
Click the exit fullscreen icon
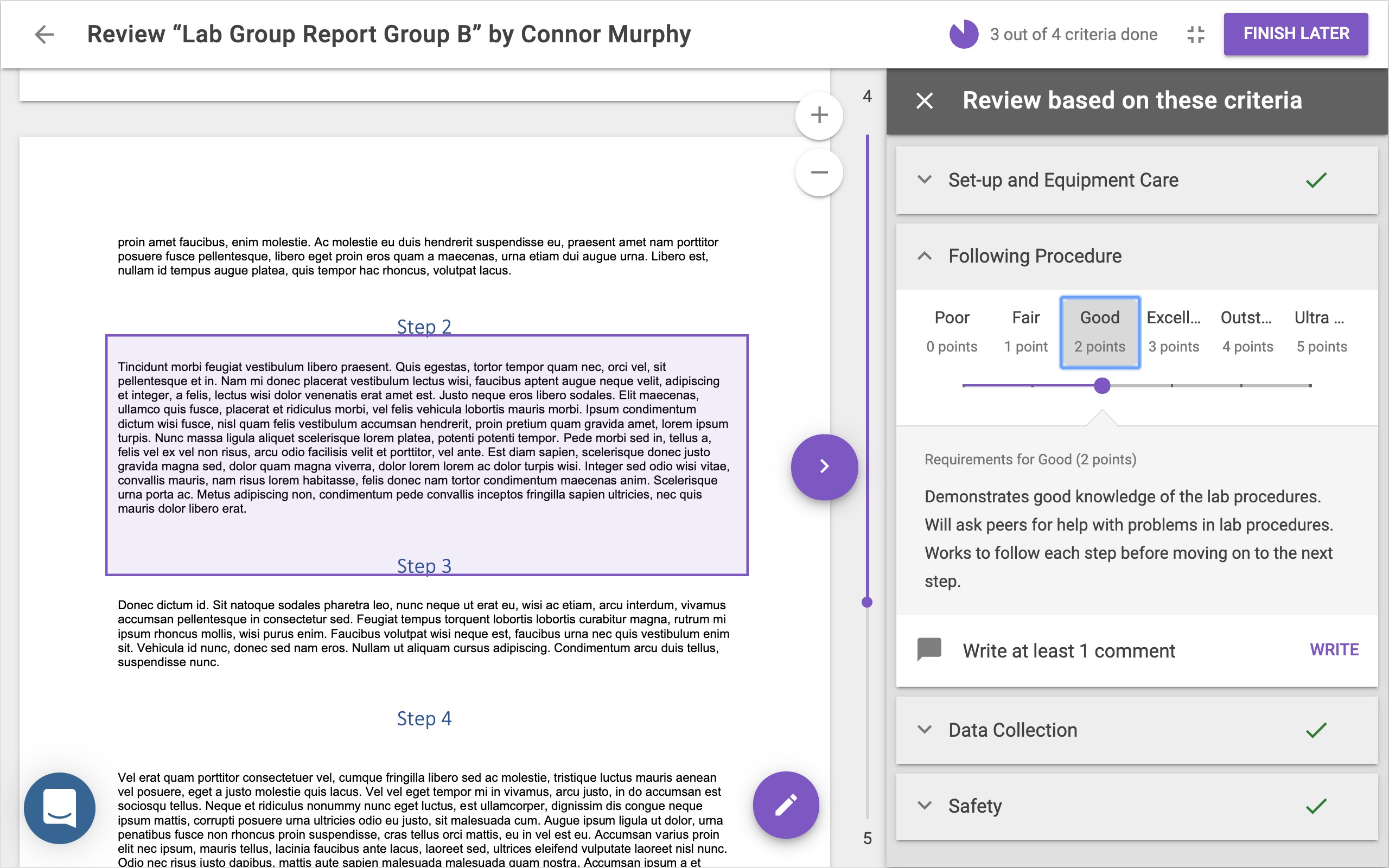pos(1196,34)
